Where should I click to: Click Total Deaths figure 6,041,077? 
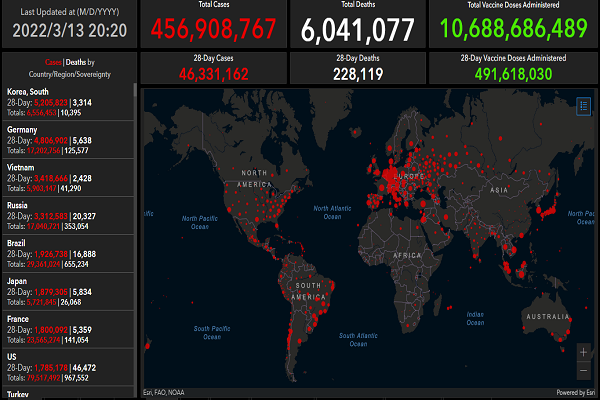pos(357,30)
